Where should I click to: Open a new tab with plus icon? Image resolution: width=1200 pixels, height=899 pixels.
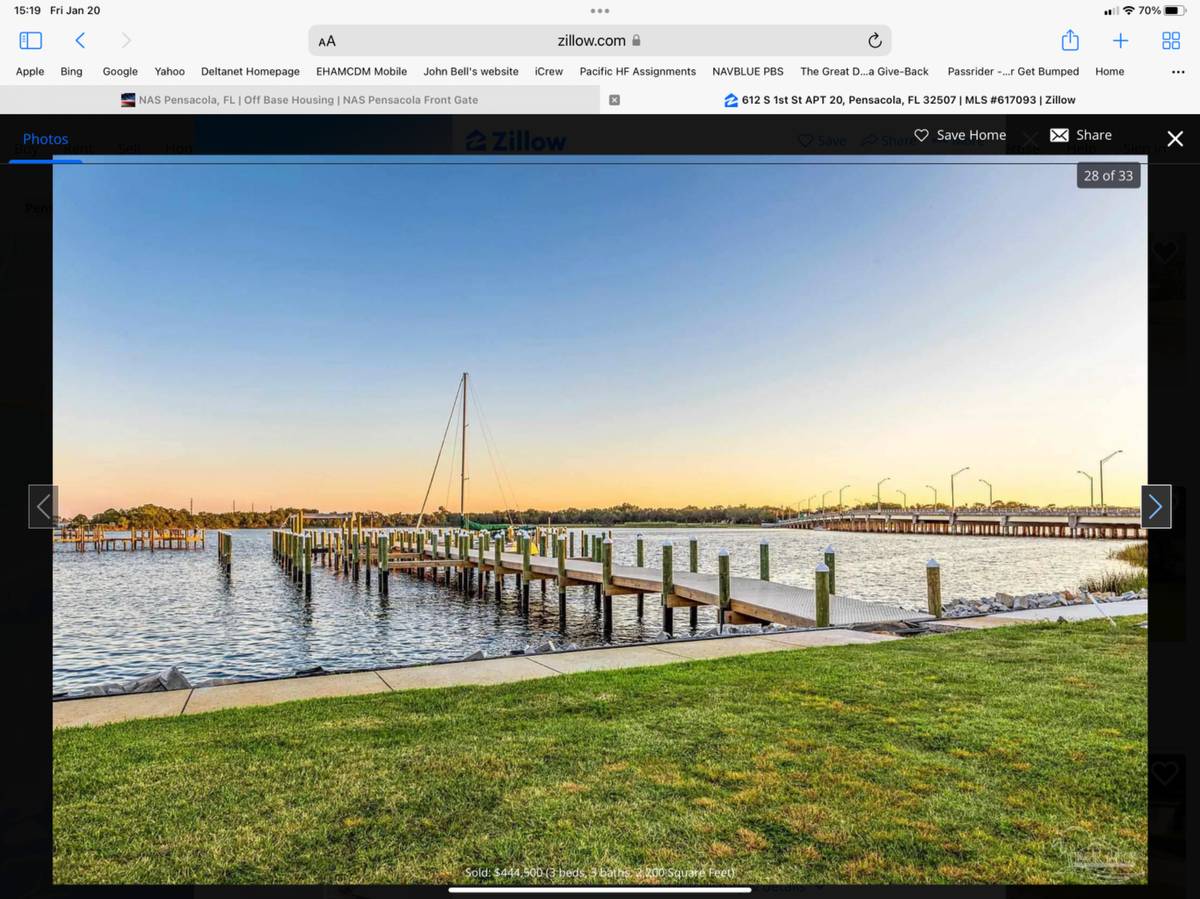1120,41
